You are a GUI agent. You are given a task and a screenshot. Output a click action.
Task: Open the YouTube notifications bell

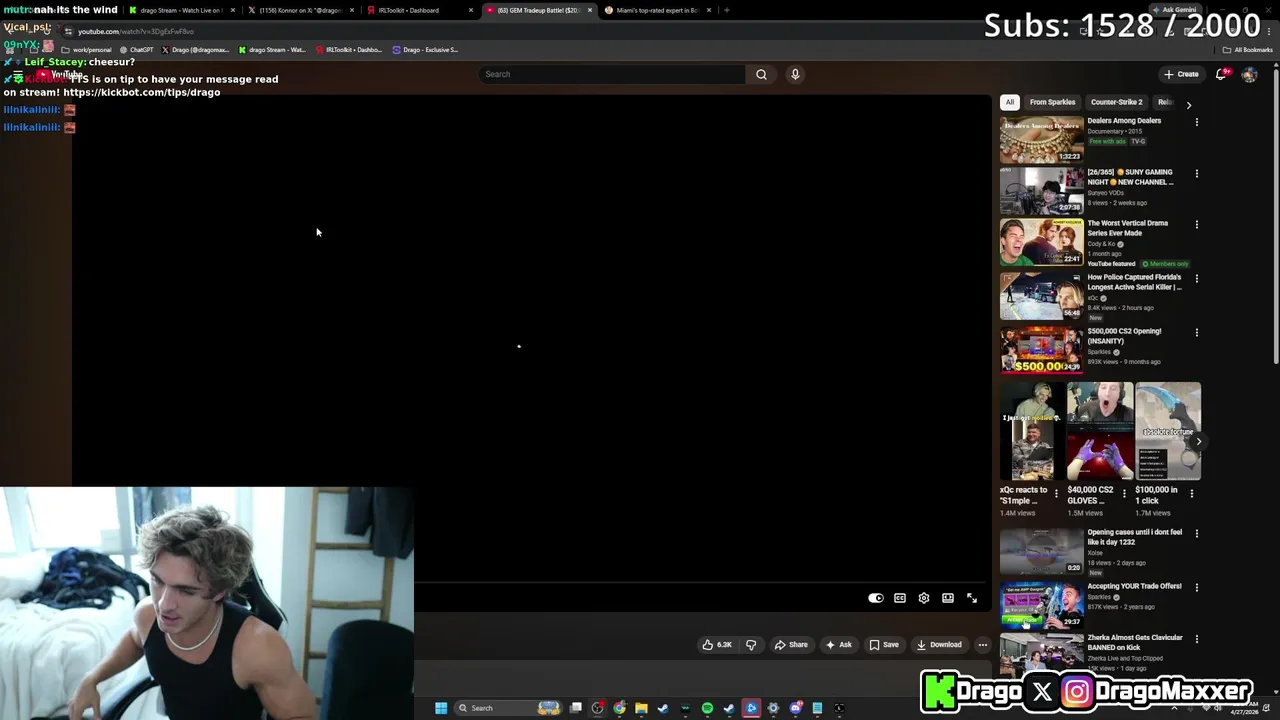pyautogui.click(x=1221, y=74)
